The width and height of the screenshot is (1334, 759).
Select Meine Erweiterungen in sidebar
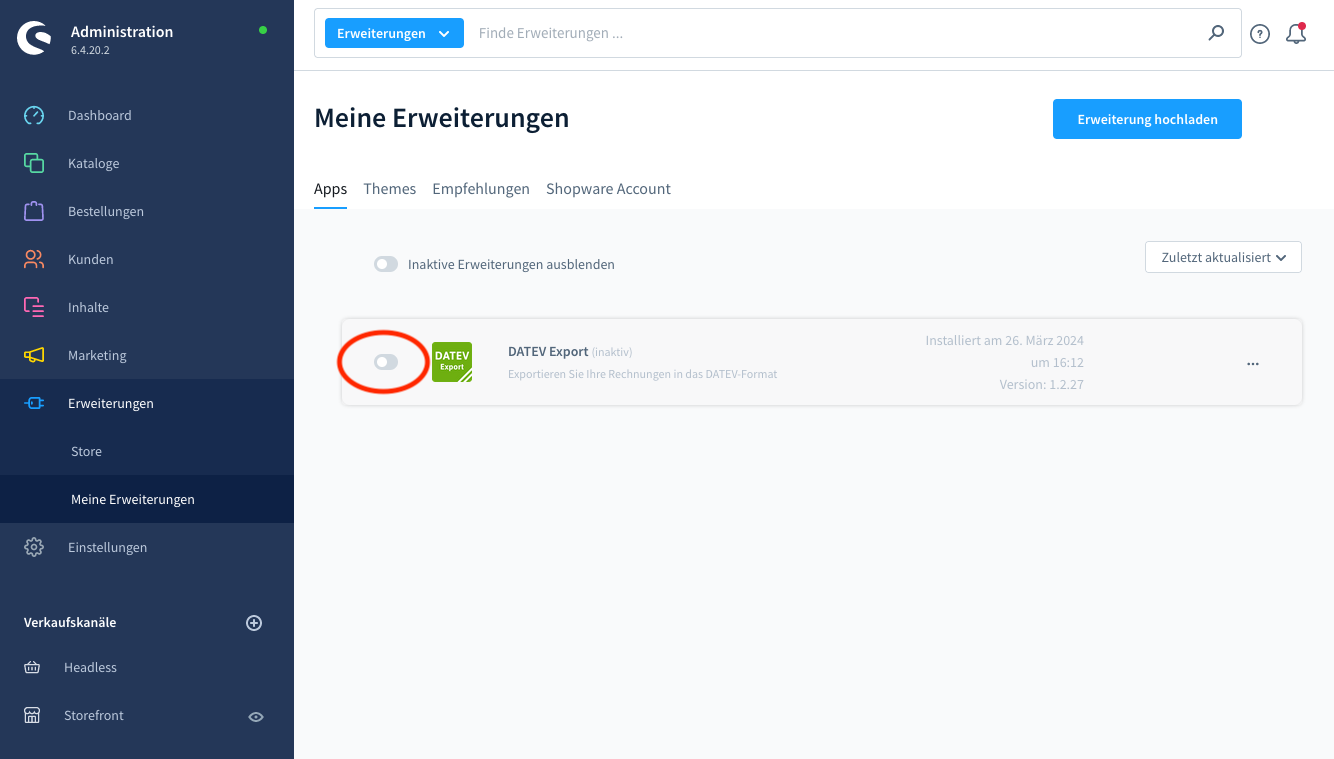click(x=147, y=499)
